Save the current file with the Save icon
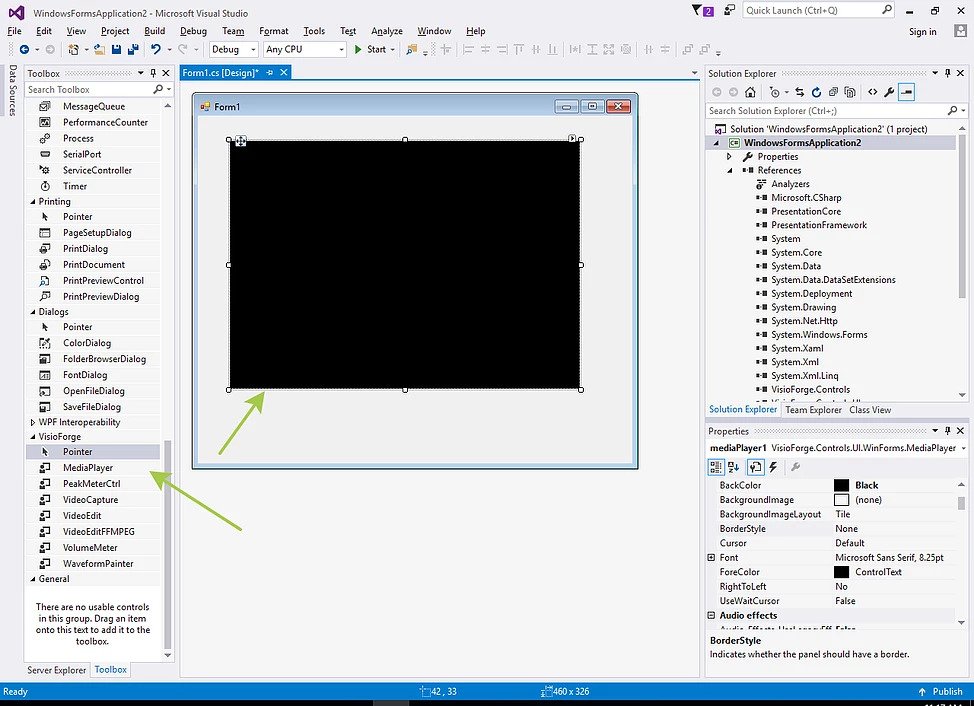The image size is (974, 706). [x=116, y=49]
